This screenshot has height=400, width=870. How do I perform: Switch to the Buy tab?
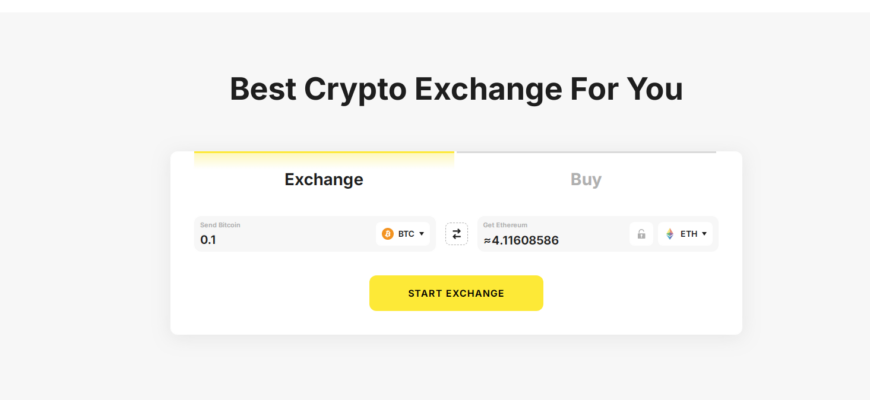click(586, 179)
